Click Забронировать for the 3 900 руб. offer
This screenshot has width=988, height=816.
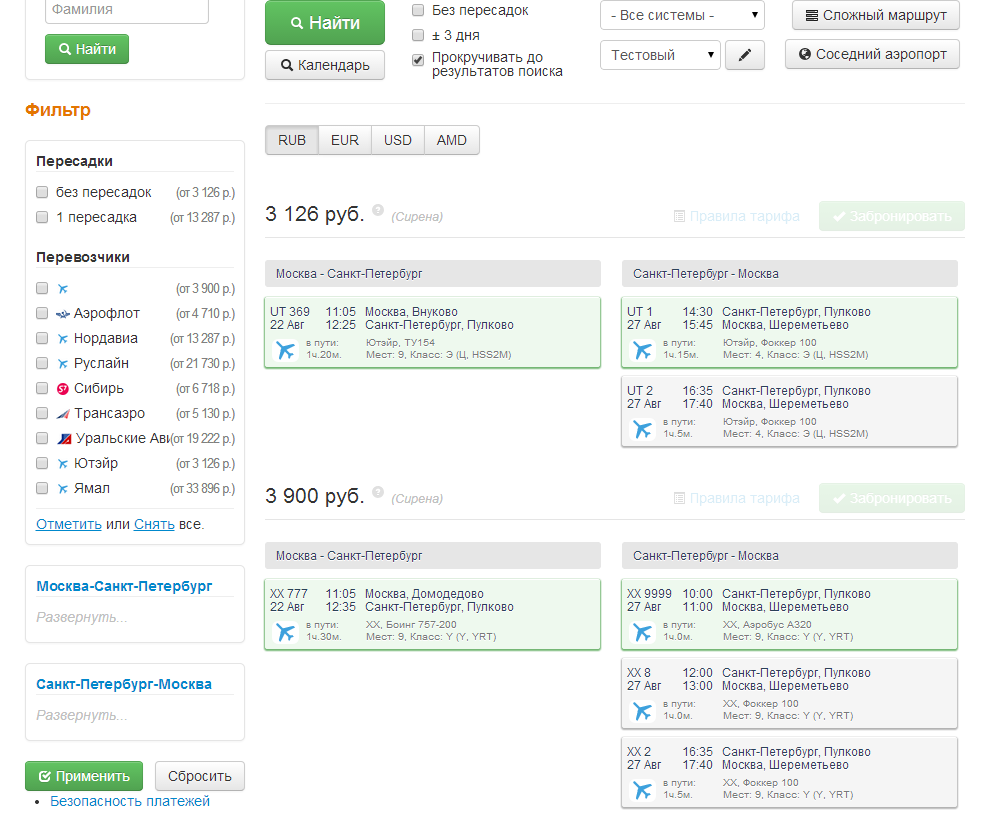(x=892, y=498)
